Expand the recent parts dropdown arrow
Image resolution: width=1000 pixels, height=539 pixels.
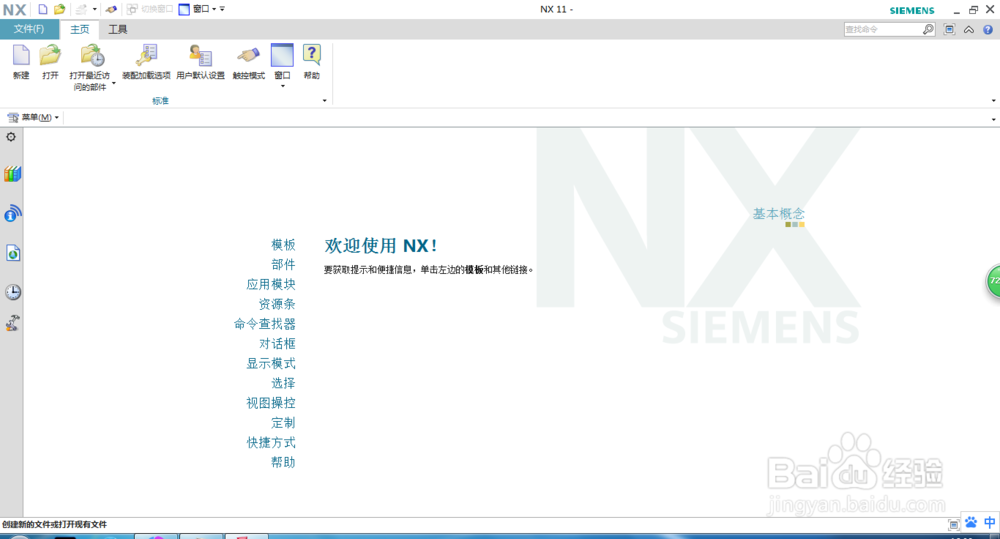click(x=114, y=84)
